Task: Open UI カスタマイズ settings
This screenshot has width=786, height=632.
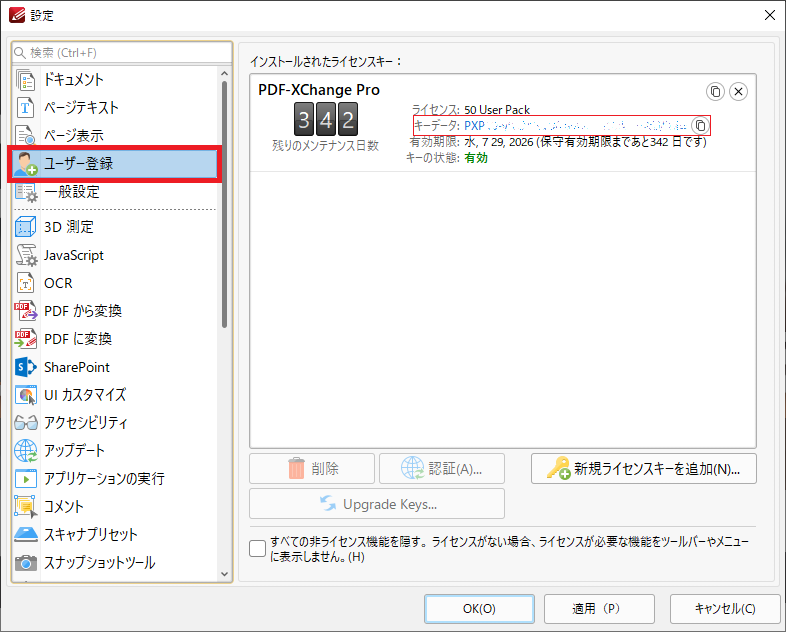Action: pyautogui.click(x=115, y=395)
